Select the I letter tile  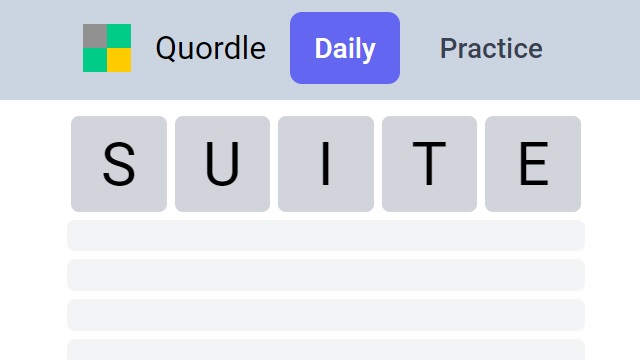click(x=326, y=164)
